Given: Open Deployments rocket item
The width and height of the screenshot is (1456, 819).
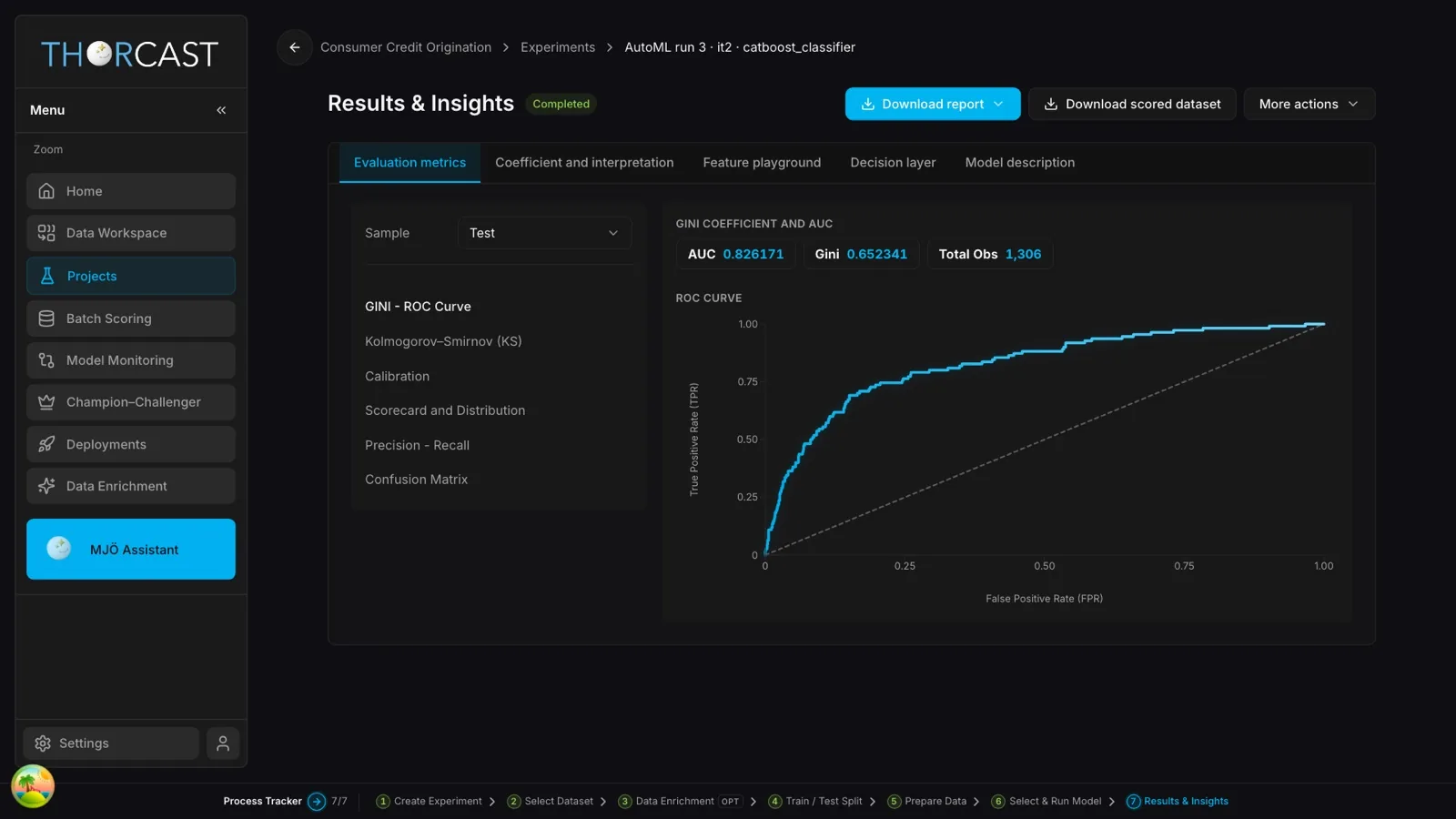Looking at the screenshot, I should point(131,444).
